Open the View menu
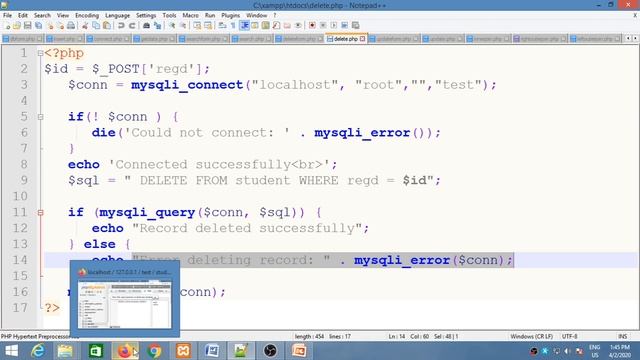This screenshot has height=360, width=640. (x=63, y=16)
